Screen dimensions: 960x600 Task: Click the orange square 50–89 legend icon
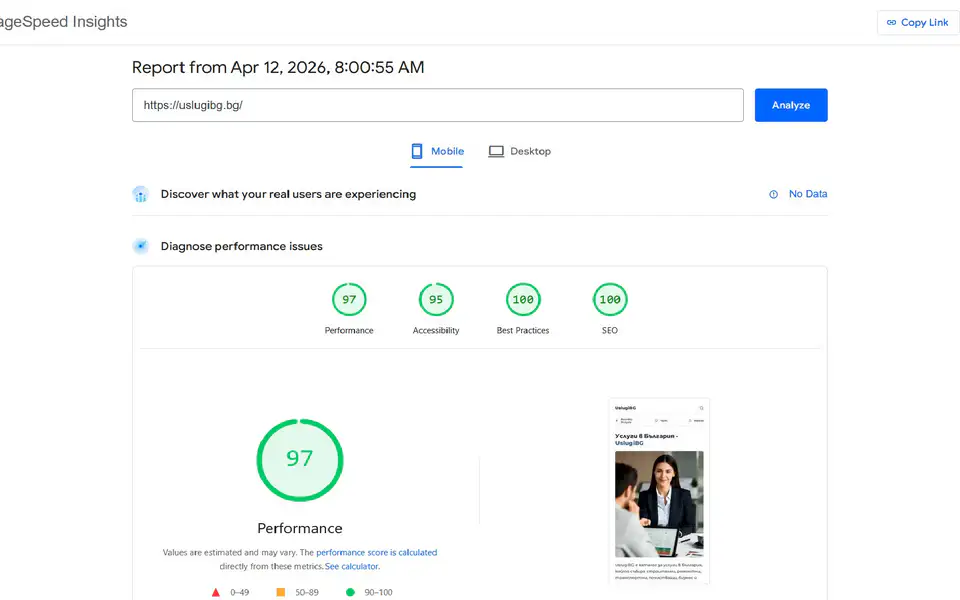(x=281, y=592)
